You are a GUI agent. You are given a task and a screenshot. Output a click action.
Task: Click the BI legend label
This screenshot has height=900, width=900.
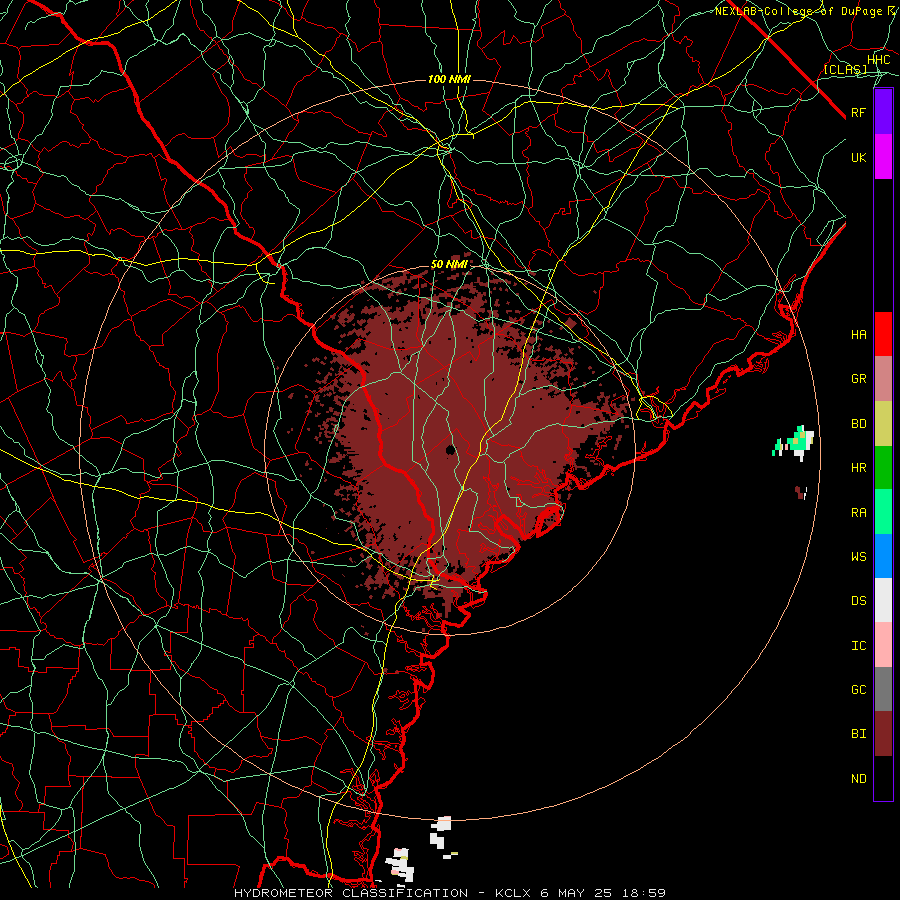(858, 734)
